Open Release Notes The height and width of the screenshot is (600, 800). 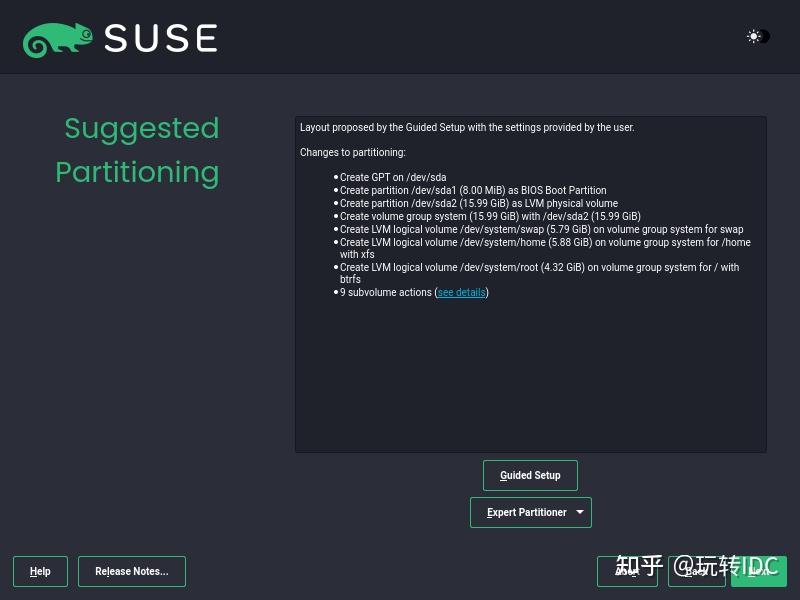(x=131, y=571)
